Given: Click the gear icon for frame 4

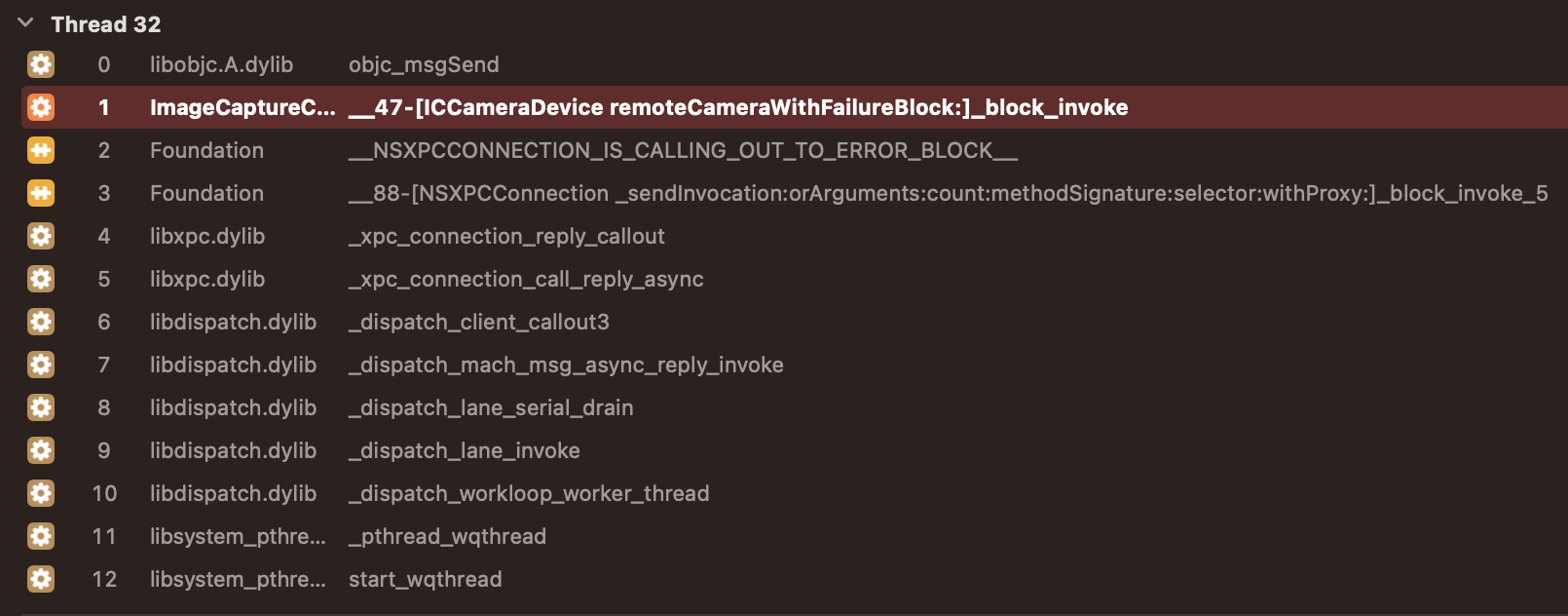Looking at the screenshot, I should (41, 236).
